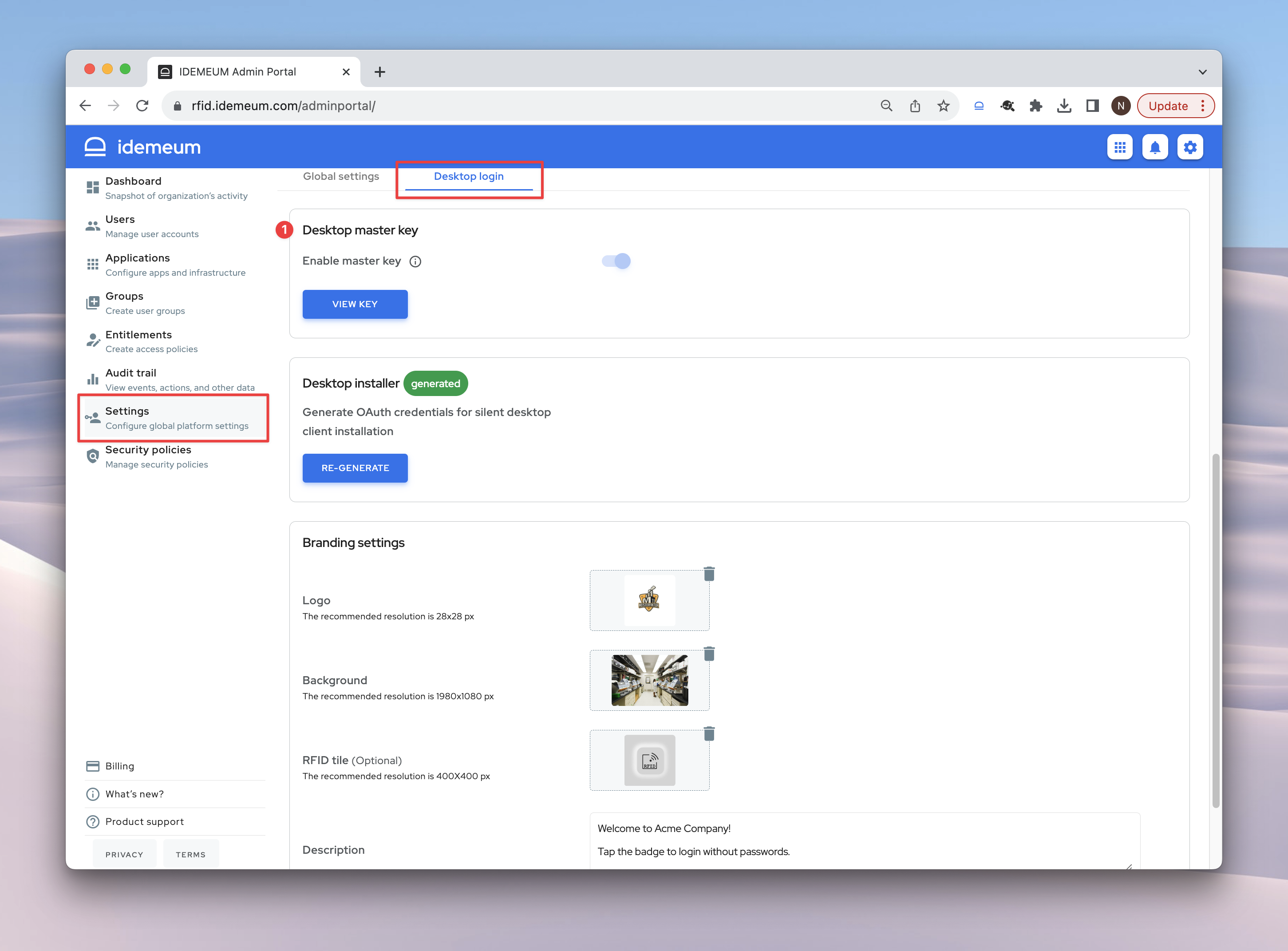The image size is (1288, 951).
Task: Go back to the previous page
Action: (x=85, y=106)
